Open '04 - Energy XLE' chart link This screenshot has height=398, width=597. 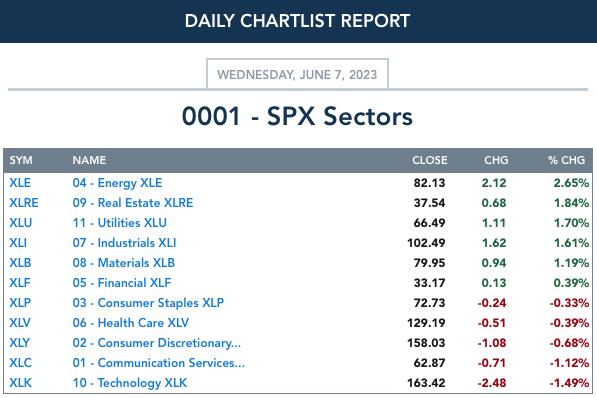117,183
